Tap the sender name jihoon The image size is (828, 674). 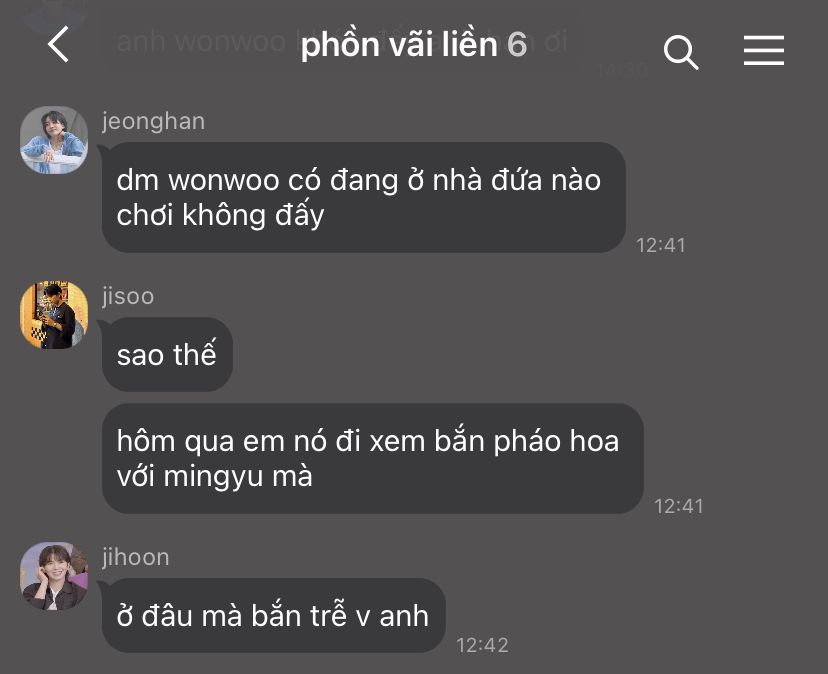click(x=136, y=557)
